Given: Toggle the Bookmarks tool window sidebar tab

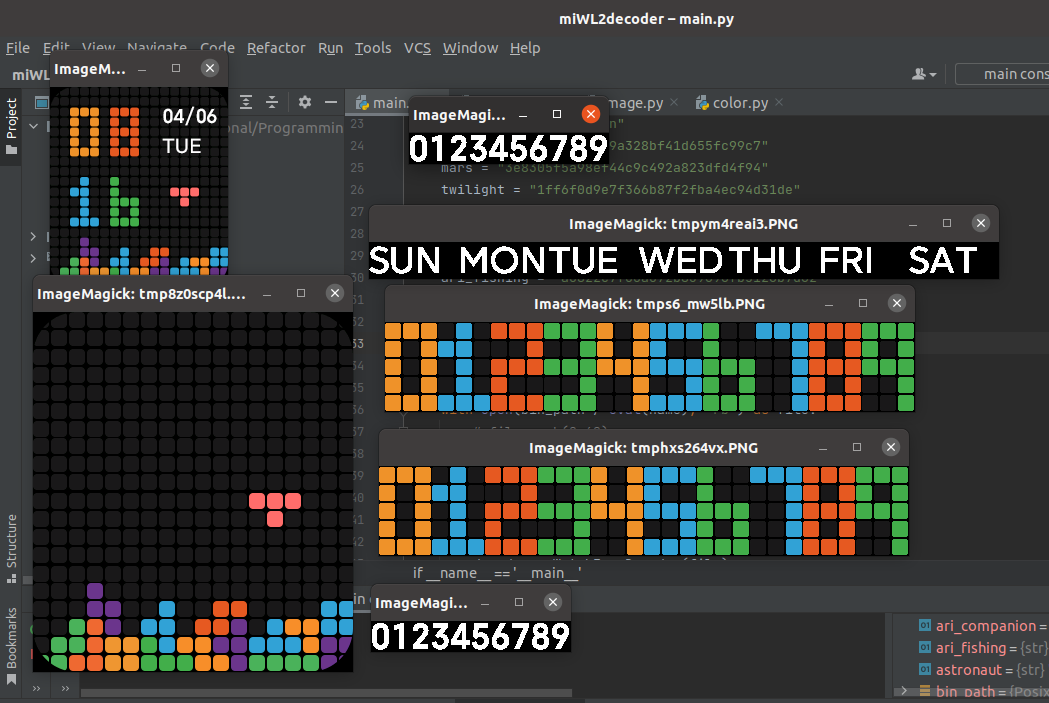Looking at the screenshot, I should click(11, 646).
